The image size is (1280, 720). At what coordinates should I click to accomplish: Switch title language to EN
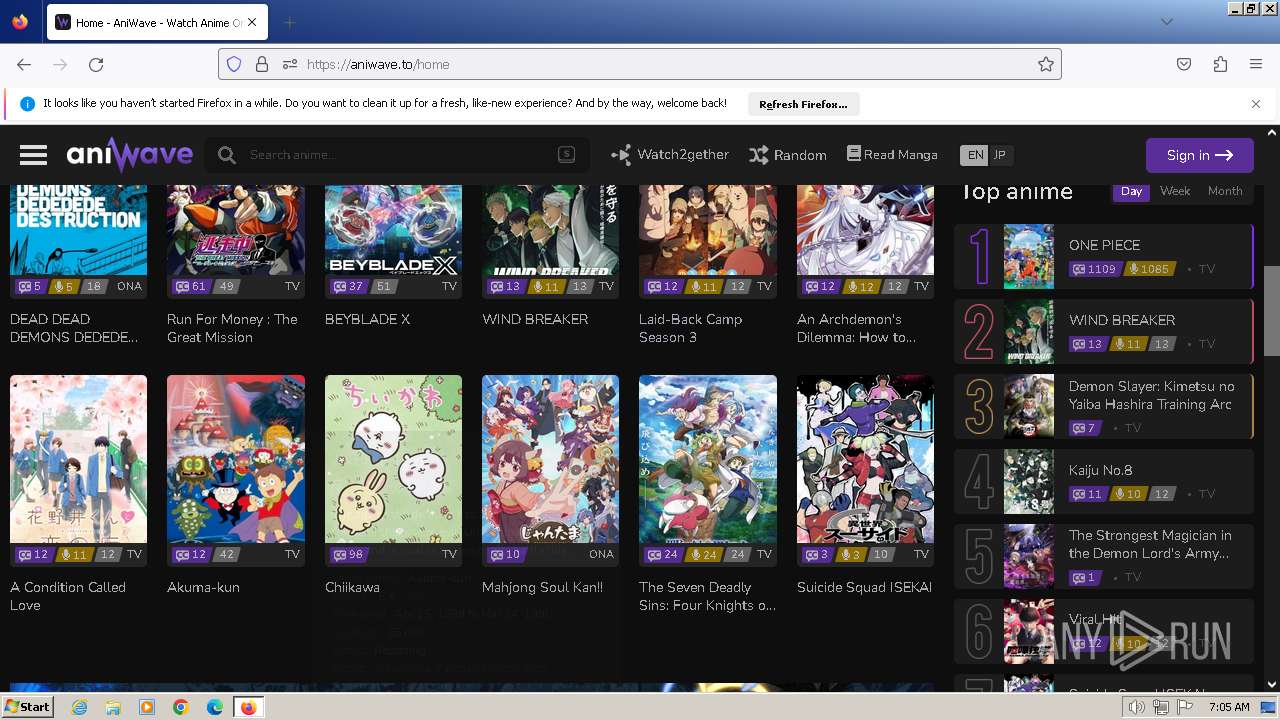pos(974,155)
